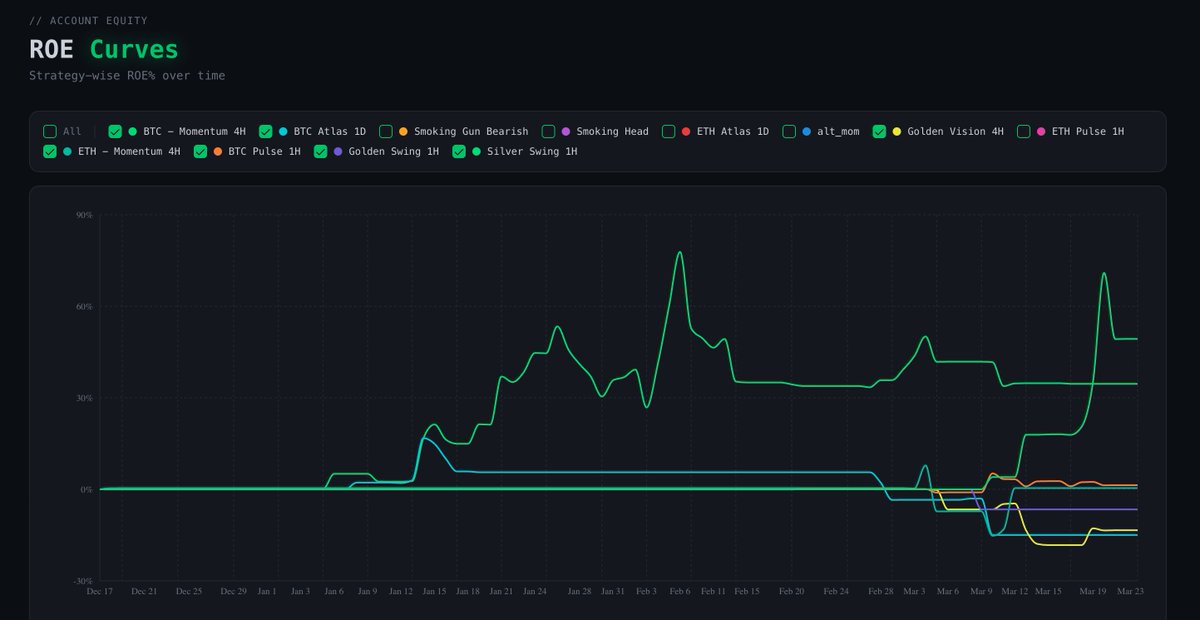Click the red dot beside ETH Atlas 1D
Viewport: 1200px width, 620px height.
point(686,131)
